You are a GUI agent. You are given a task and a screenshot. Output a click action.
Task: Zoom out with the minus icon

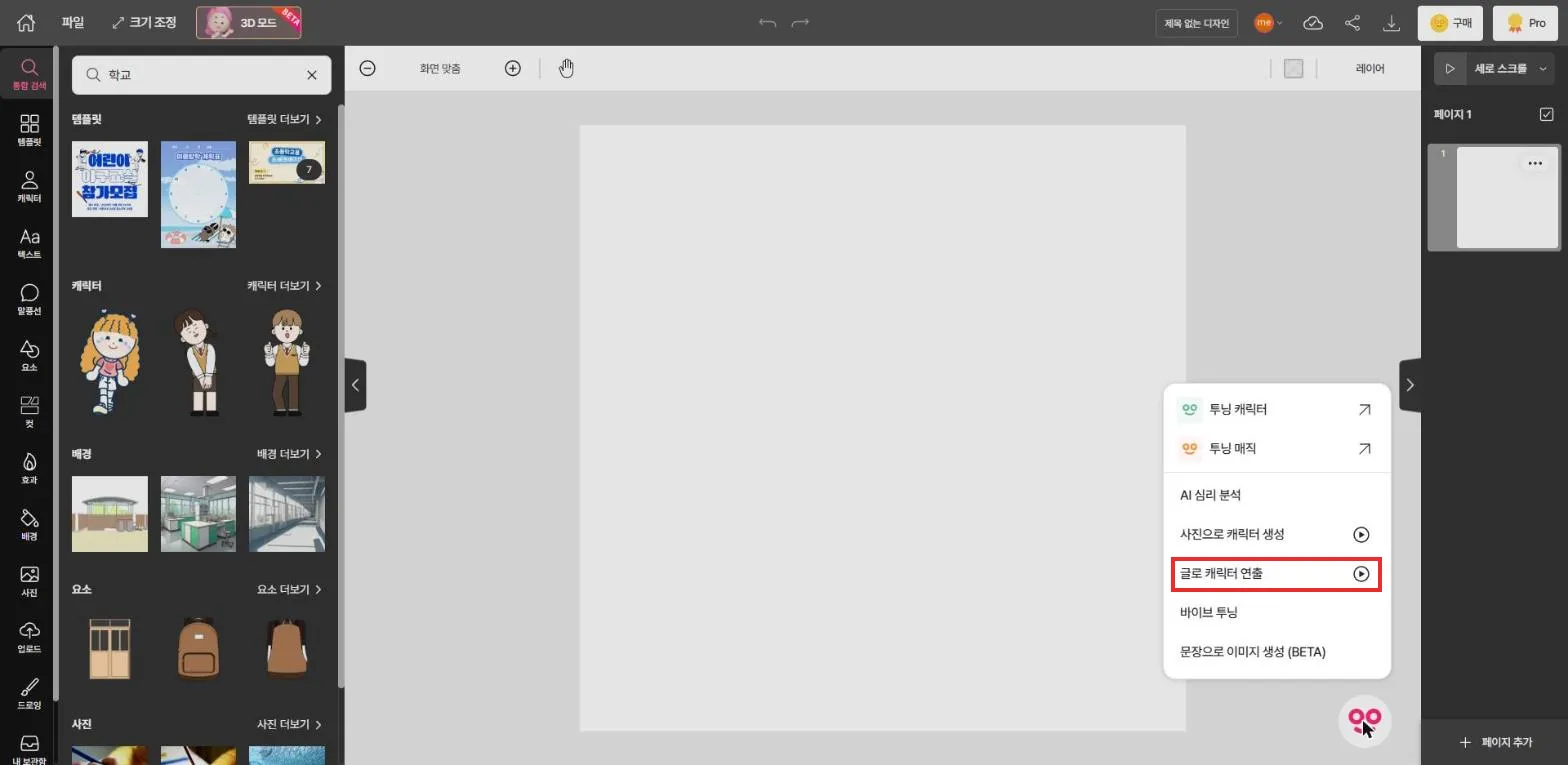(367, 68)
